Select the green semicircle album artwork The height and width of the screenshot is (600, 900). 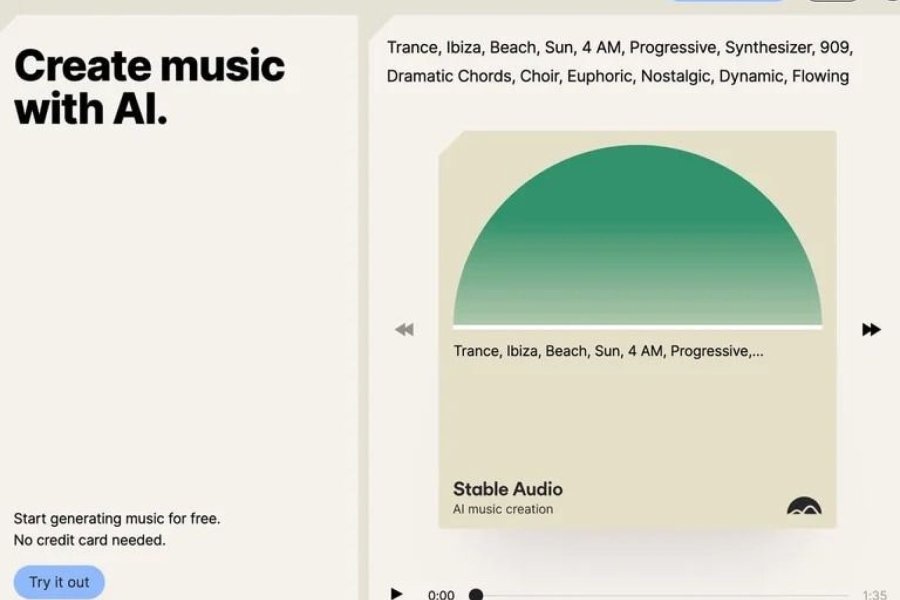coord(637,240)
